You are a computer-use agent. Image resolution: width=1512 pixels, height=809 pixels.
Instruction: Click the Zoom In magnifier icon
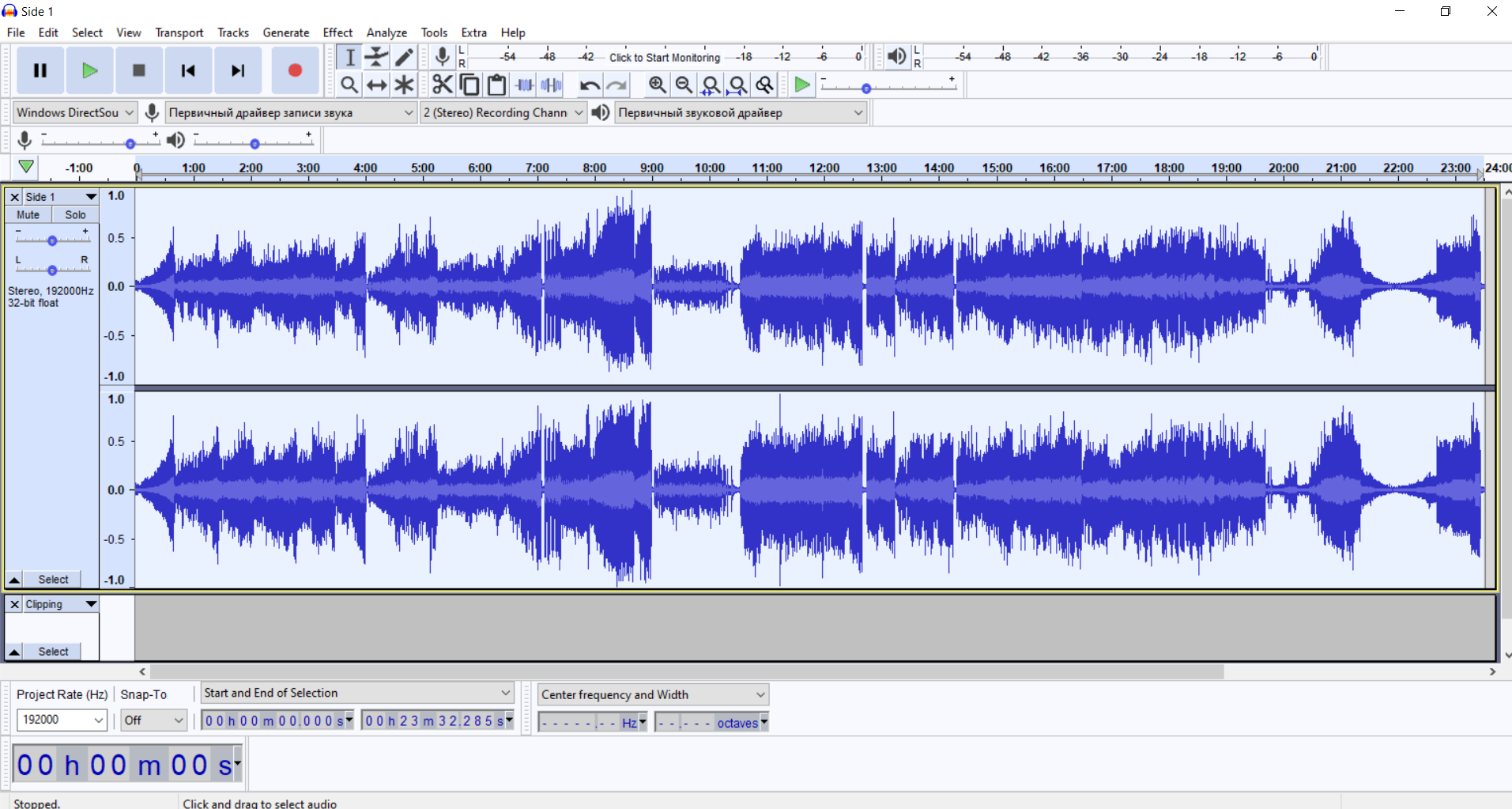pyautogui.click(x=657, y=85)
